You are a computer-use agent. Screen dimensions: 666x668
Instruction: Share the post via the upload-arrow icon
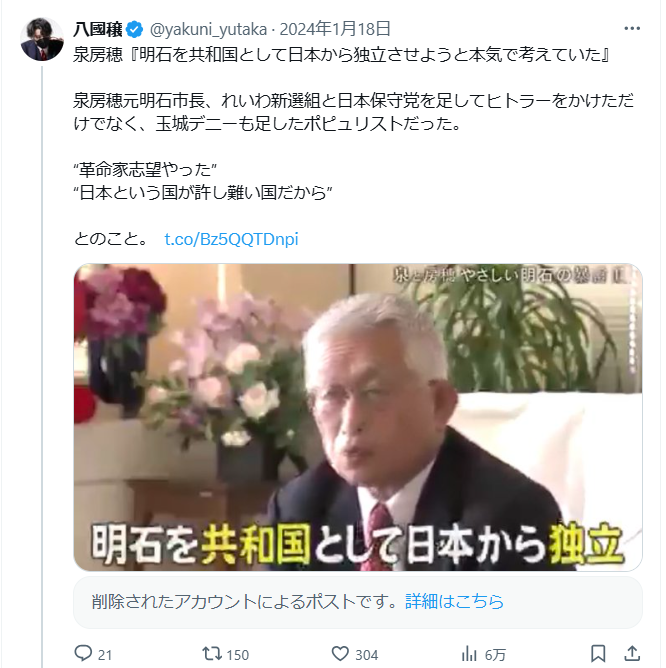tap(632, 653)
